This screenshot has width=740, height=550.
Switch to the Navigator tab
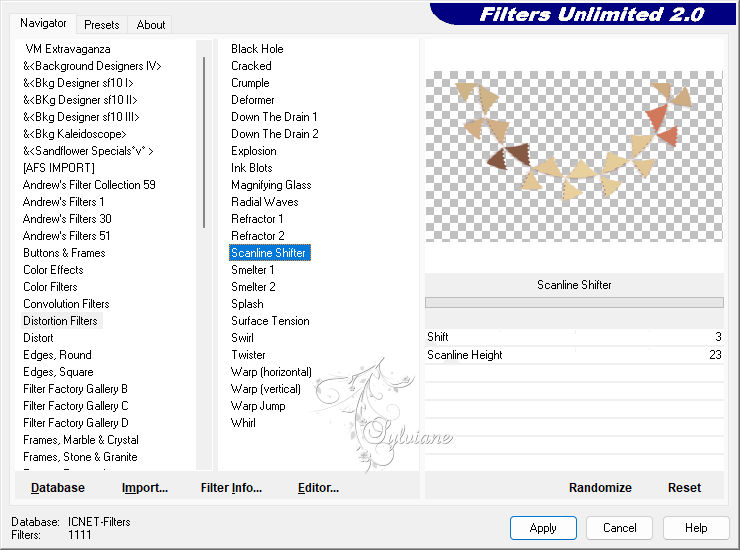[43, 23]
